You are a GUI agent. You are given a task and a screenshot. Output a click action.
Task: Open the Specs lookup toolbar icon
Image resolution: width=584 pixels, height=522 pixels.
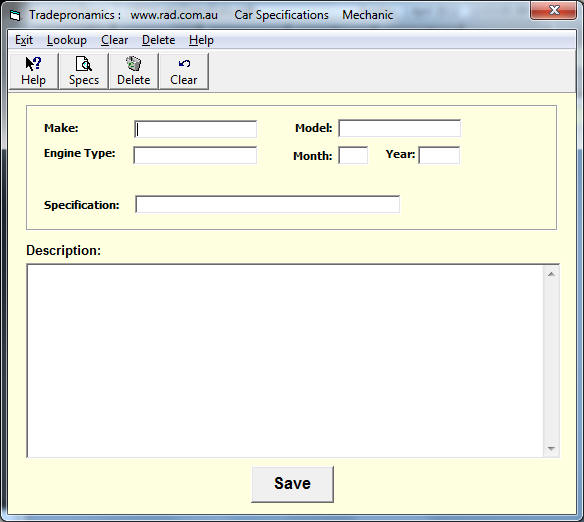point(84,71)
